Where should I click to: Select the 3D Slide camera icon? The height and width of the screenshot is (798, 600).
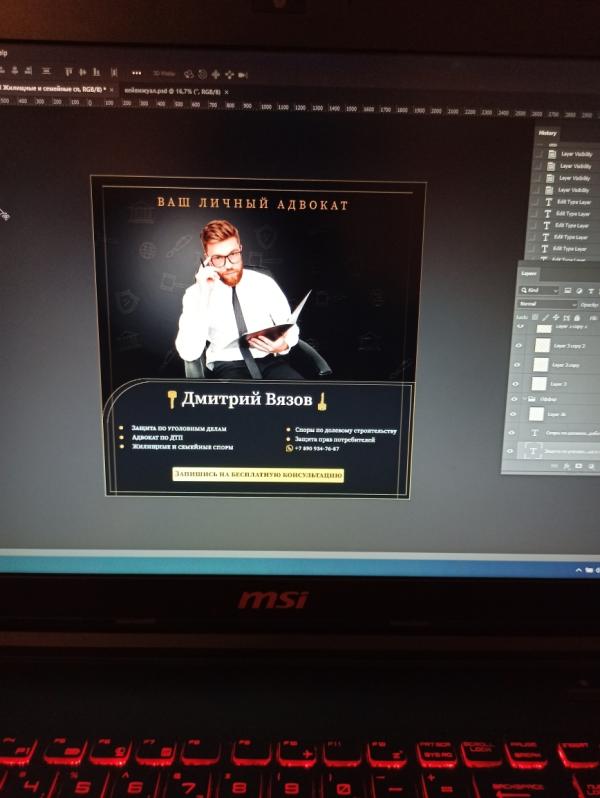click(230, 75)
